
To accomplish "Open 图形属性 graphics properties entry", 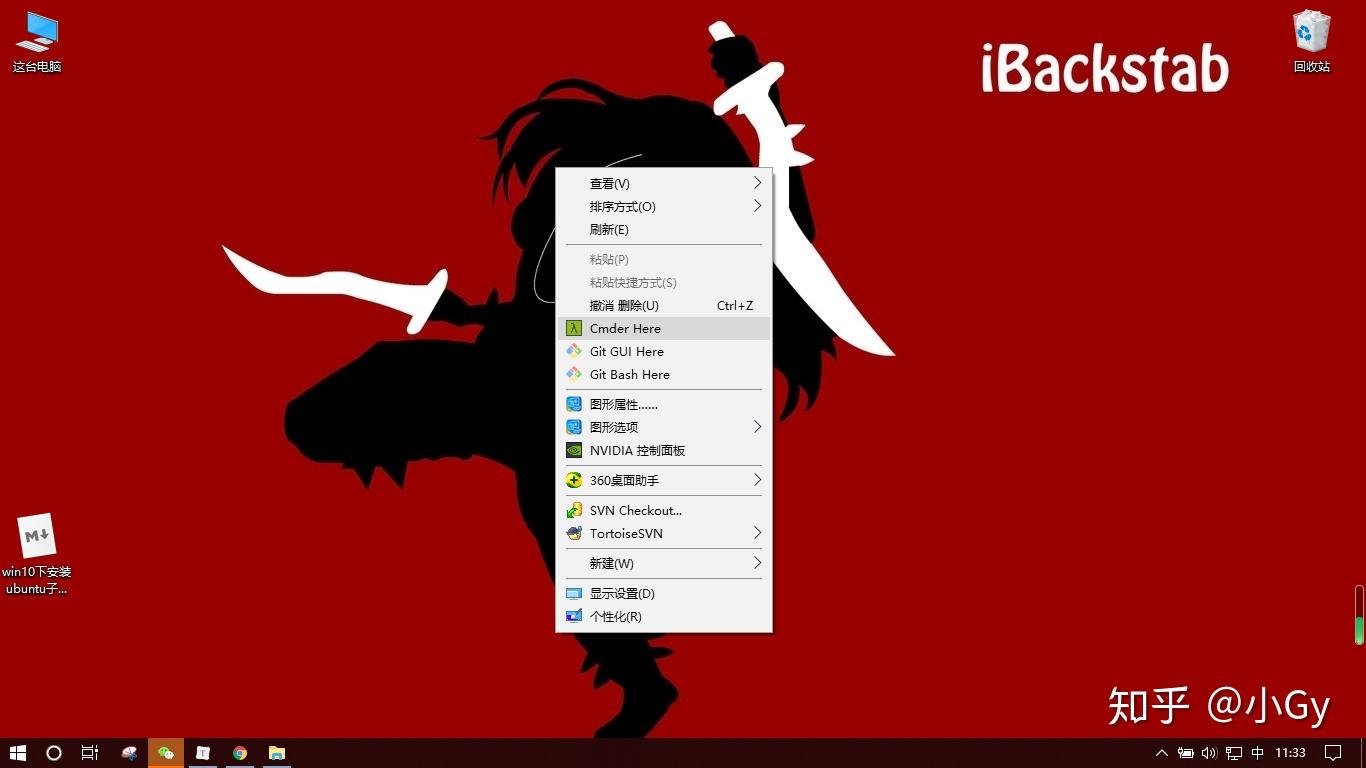I will click(664, 404).
